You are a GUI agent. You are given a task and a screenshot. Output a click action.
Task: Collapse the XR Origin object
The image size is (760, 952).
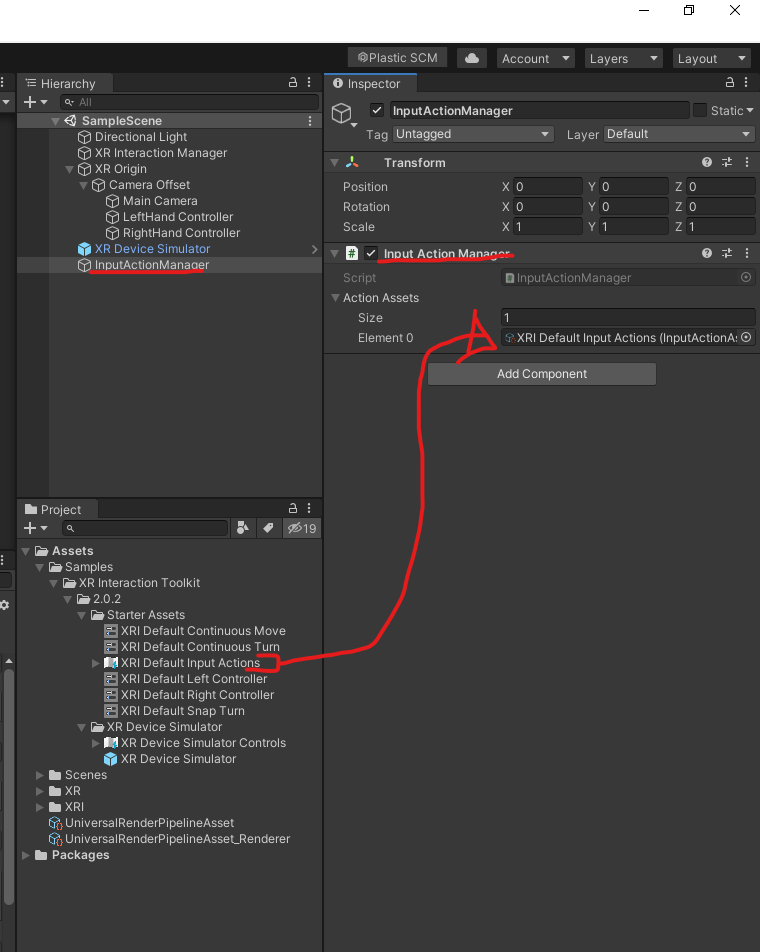pos(69,169)
